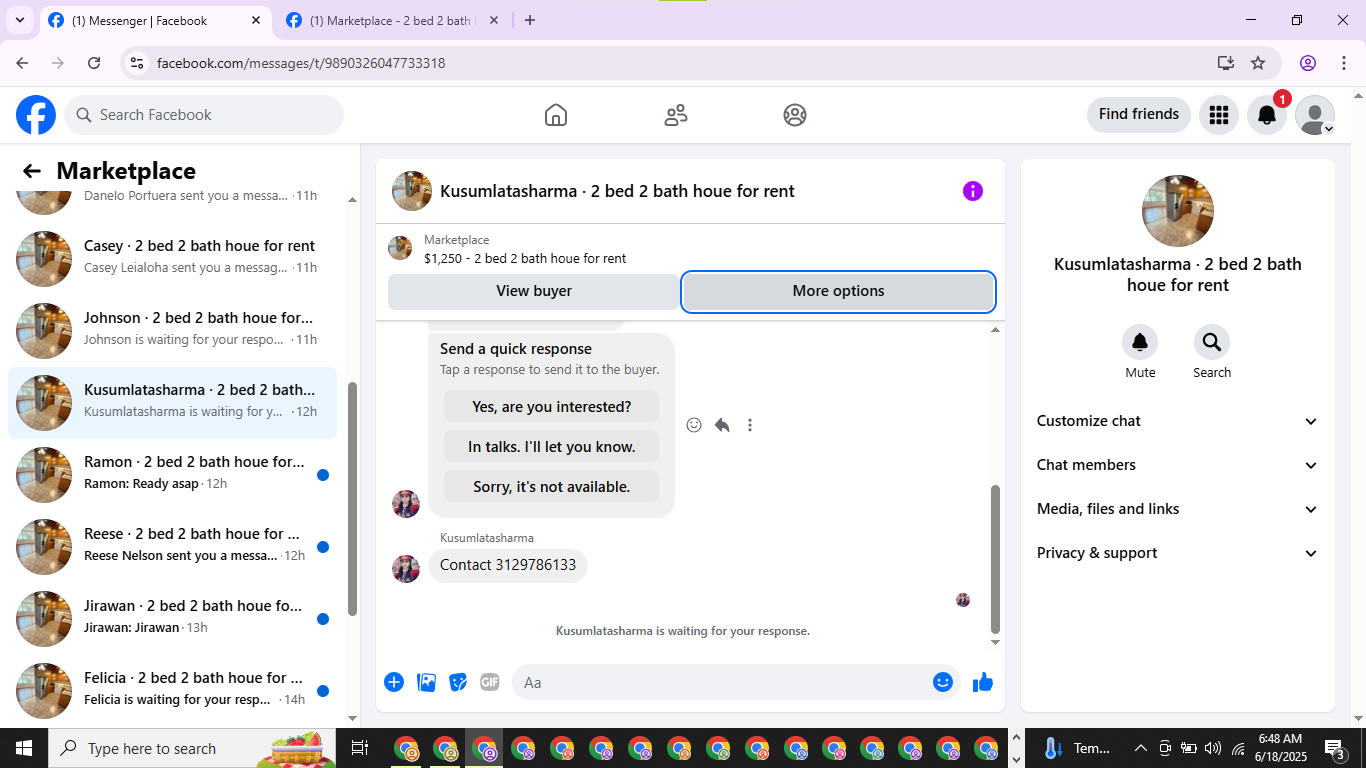Reply to the message with arrow icon
The image size is (1366, 768).
tap(722, 425)
